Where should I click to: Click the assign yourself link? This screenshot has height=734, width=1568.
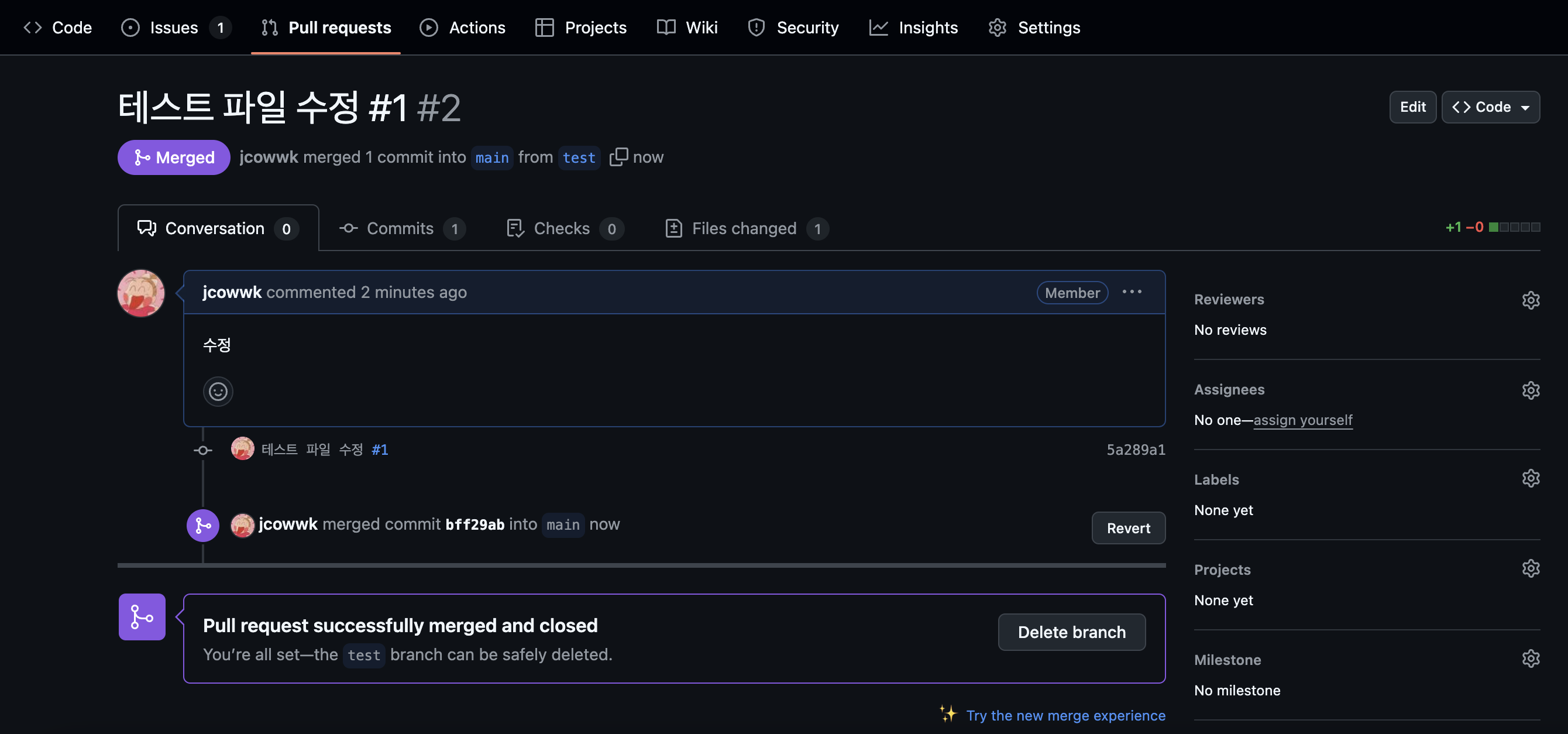coord(1302,420)
